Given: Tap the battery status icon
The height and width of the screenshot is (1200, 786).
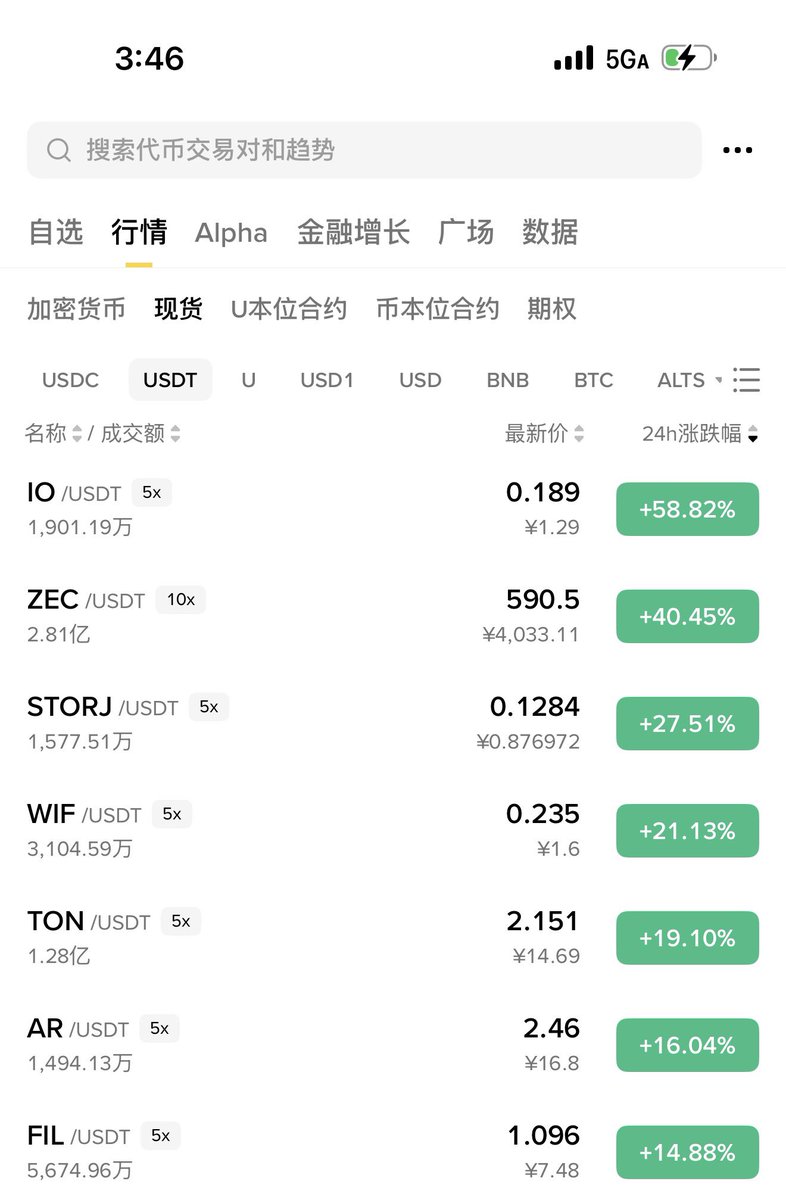Looking at the screenshot, I should pyautogui.click(x=689, y=59).
